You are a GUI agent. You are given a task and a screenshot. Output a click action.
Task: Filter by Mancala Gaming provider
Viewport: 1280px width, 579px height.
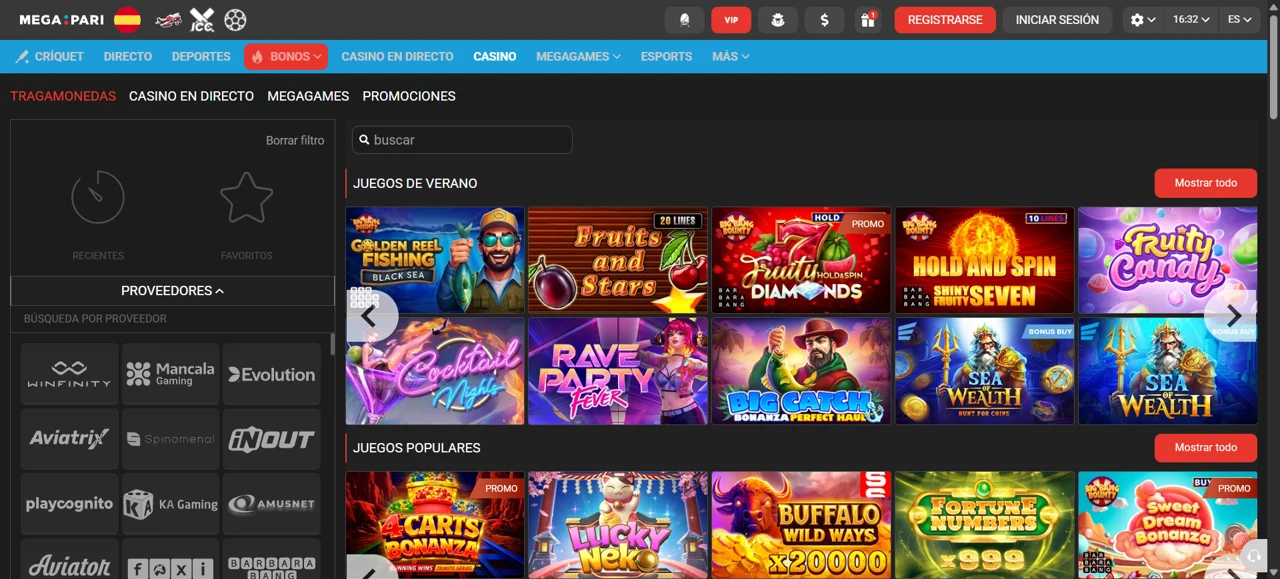tap(171, 374)
